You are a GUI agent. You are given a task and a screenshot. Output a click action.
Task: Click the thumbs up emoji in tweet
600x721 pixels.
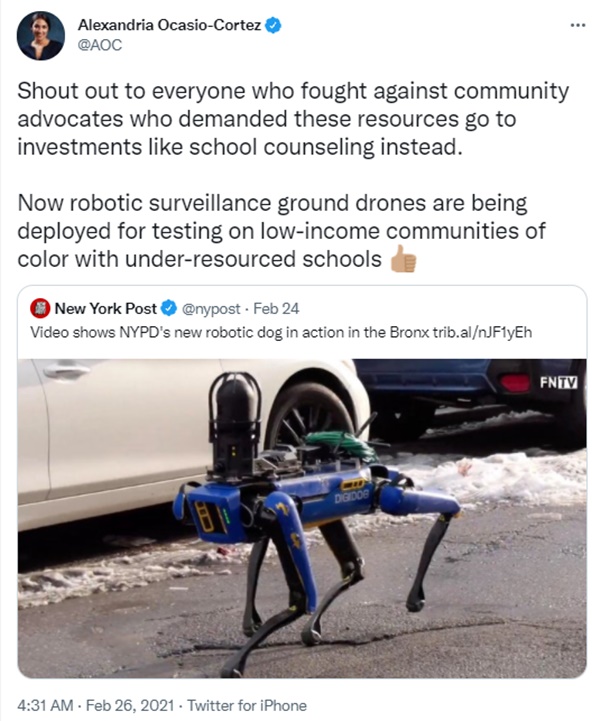(x=403, y=259)
